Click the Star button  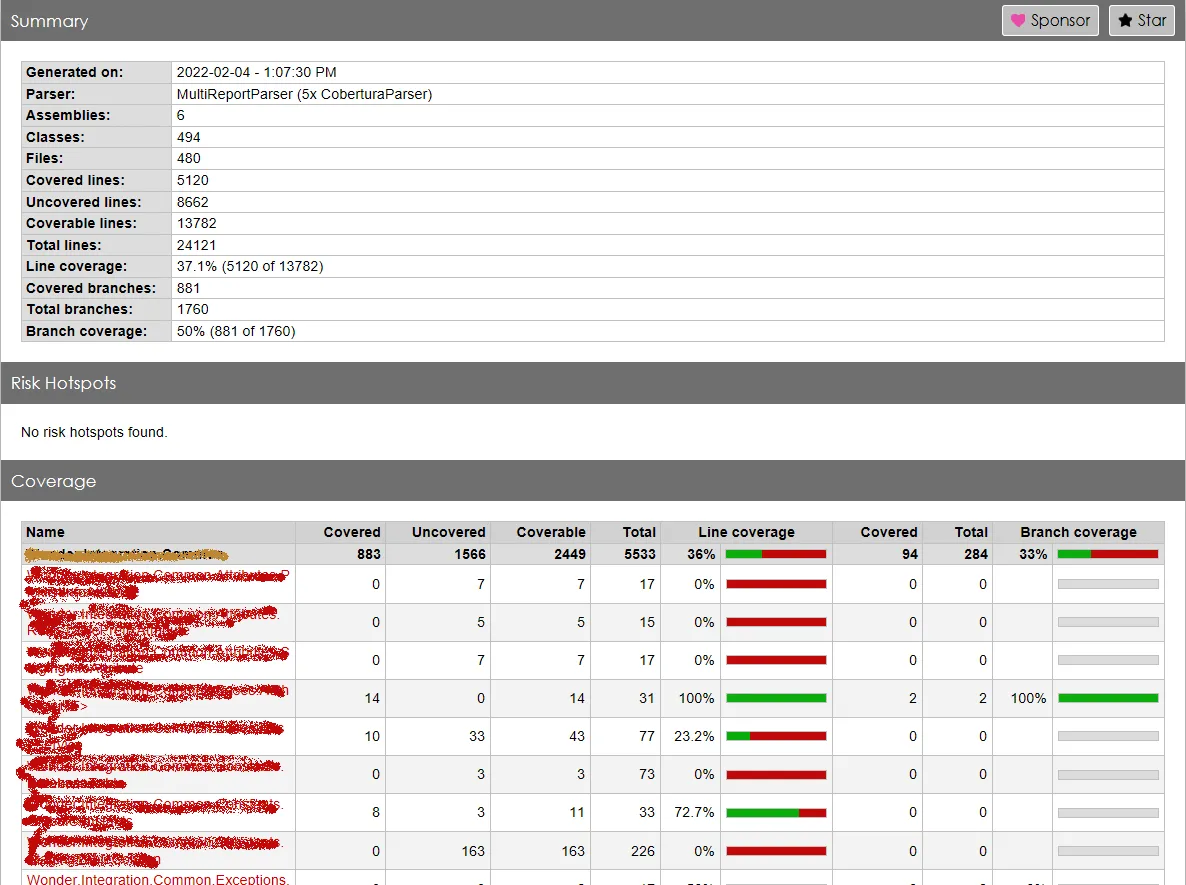tap(1141, 20)
